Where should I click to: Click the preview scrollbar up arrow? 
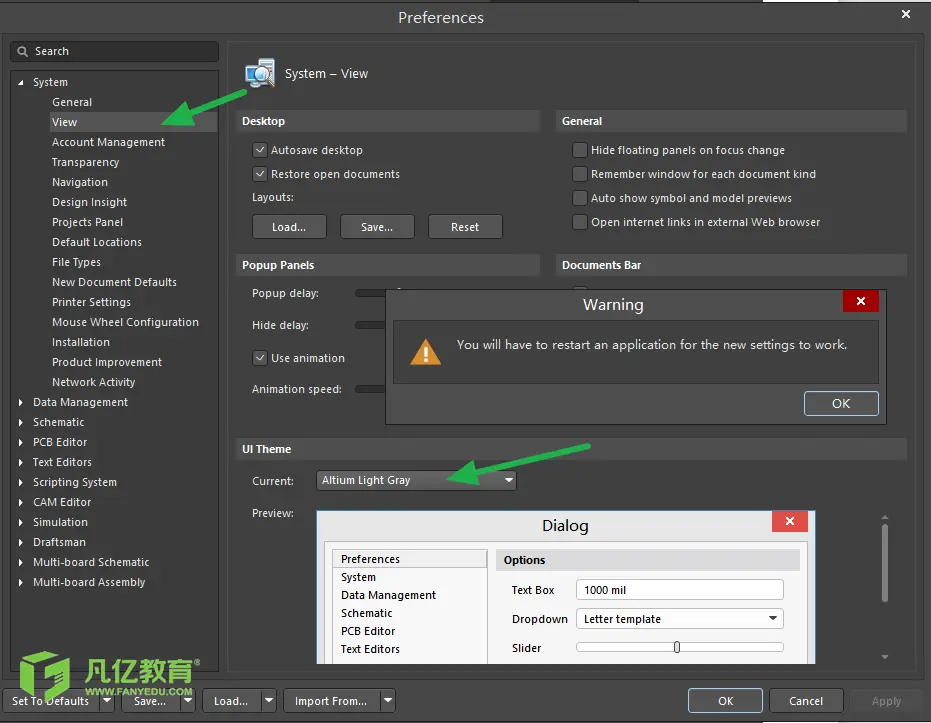pos(885,518)
